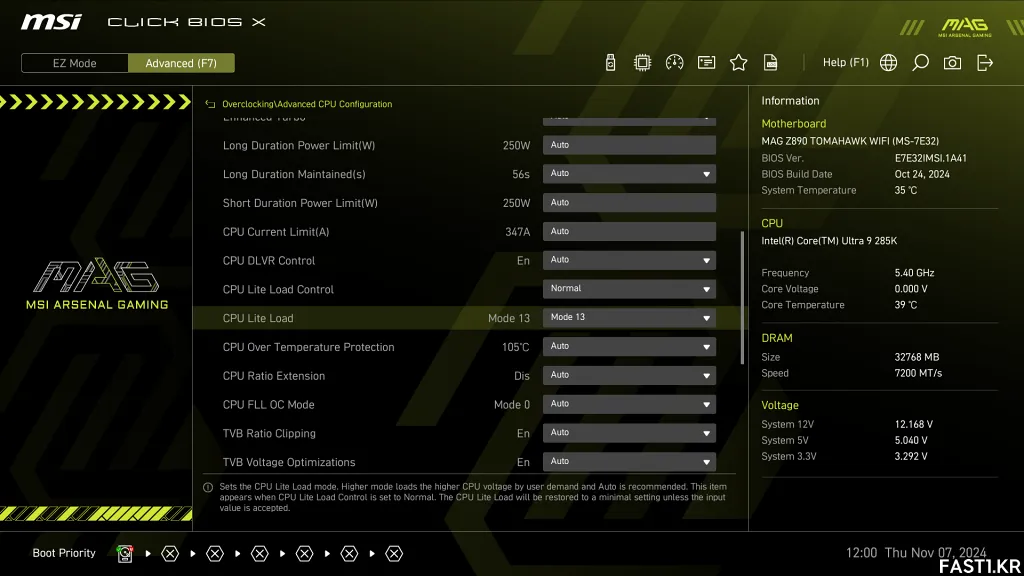Select the Advanced (F7) tab
Screen dimensions: 1024x576
pos(181,63)
